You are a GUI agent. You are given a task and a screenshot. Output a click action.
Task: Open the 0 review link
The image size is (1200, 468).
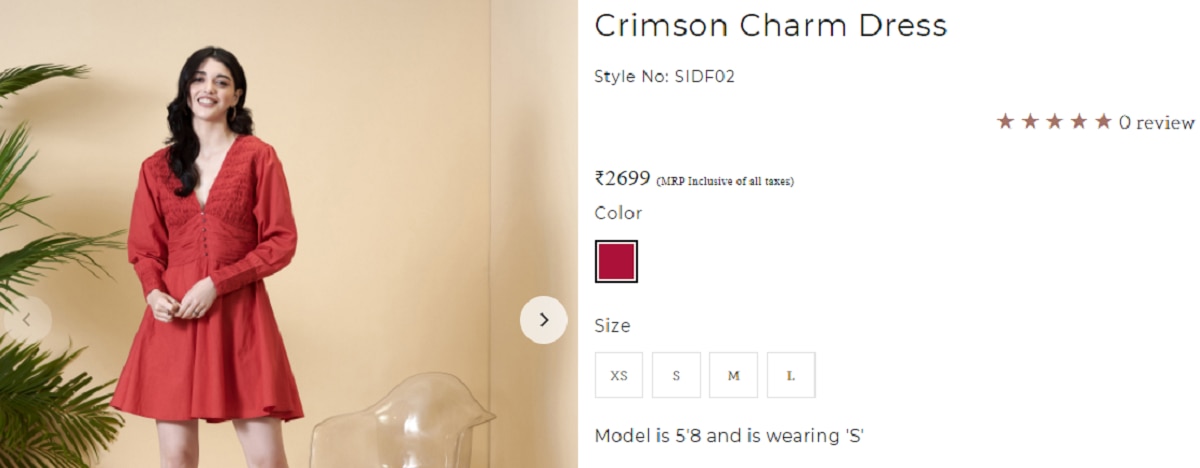tap(1156, 123)
